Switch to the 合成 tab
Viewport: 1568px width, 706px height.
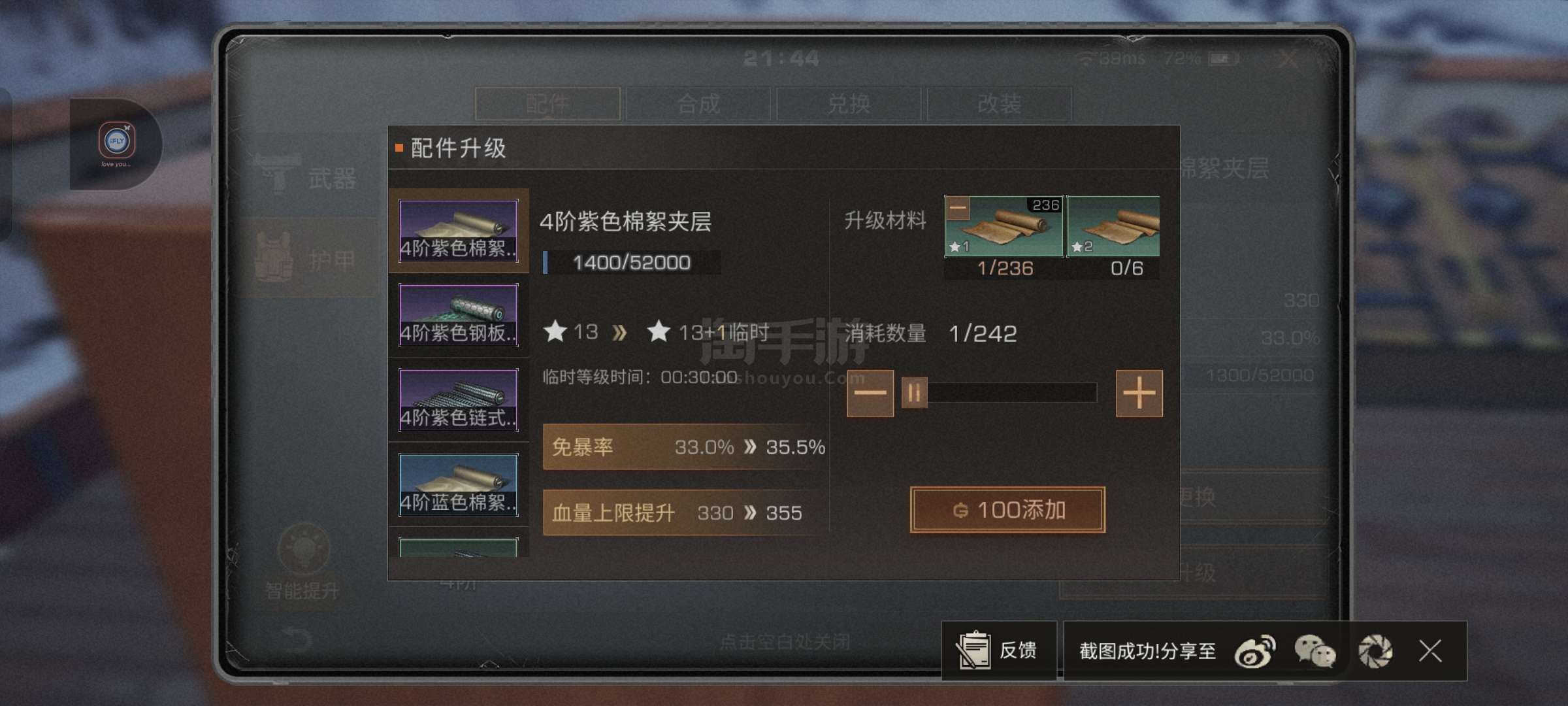click(698, 104)
